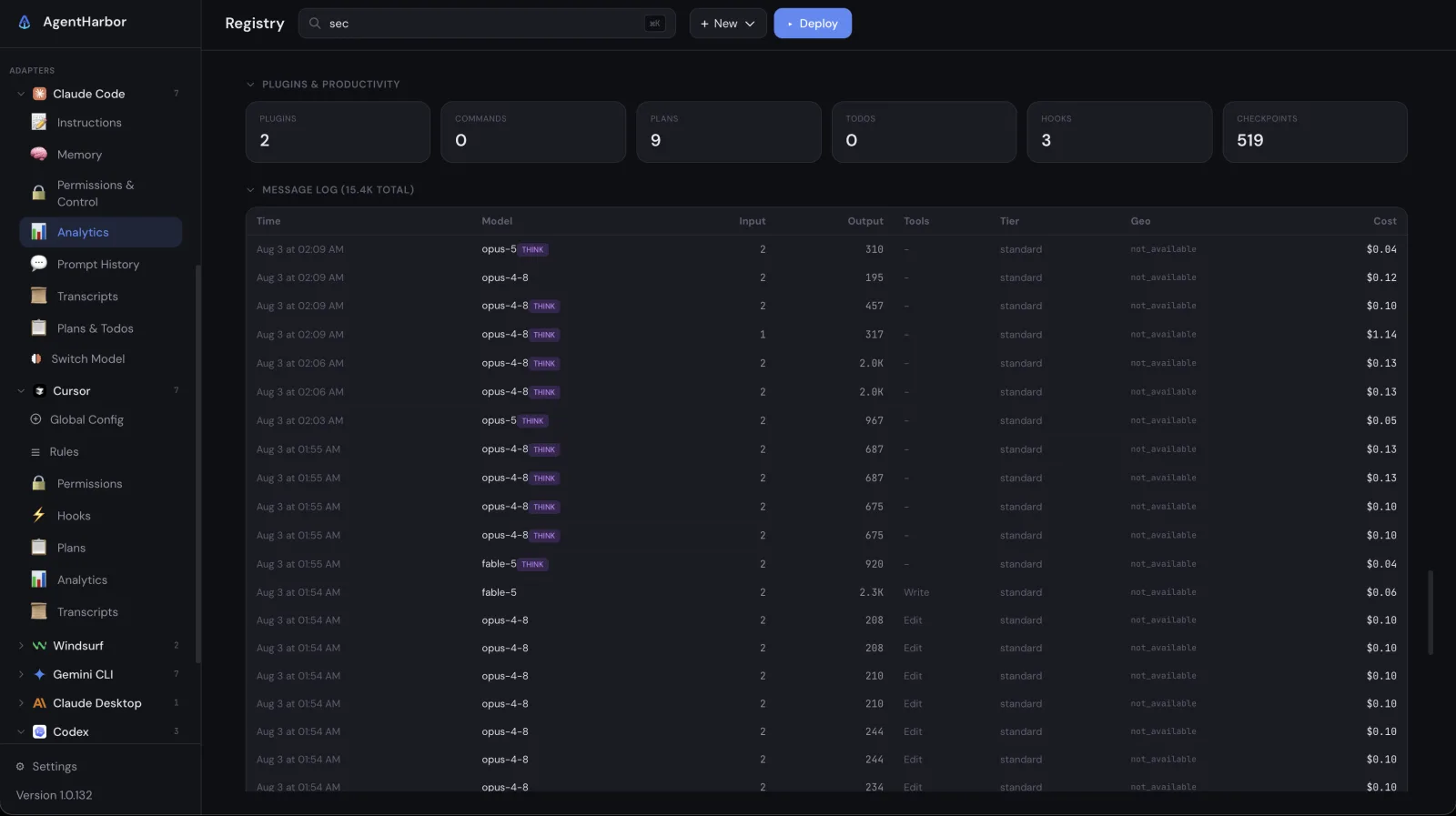Click the $1.14 cost cell

[1381, 335]
